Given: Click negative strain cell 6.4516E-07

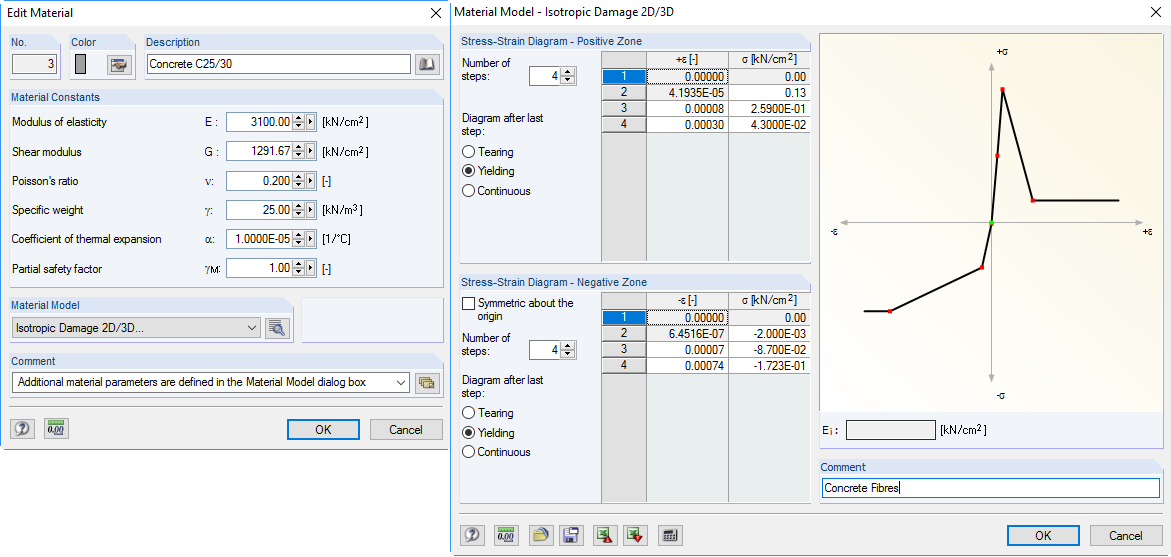Looking at the screenshot, I should (687, 334).
